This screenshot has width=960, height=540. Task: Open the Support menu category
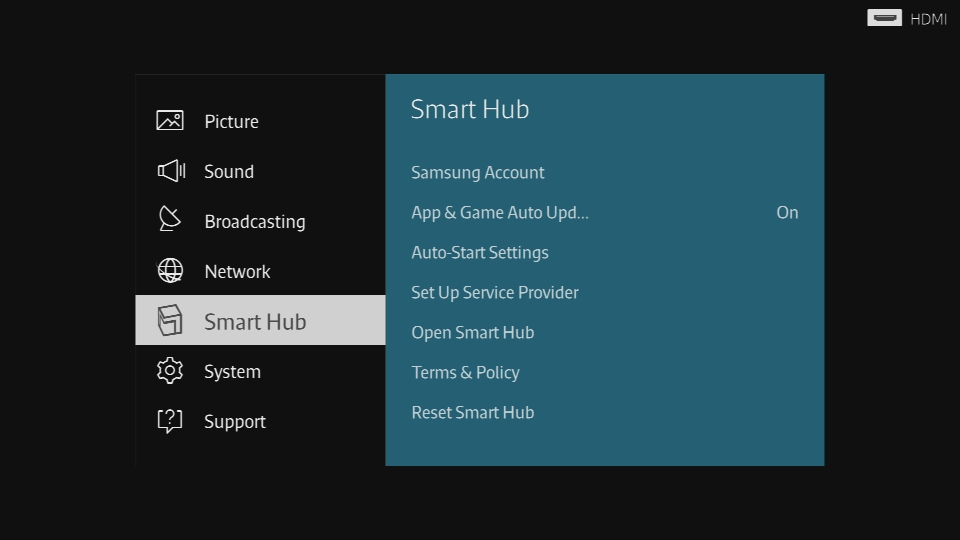(x=260, y=421)
